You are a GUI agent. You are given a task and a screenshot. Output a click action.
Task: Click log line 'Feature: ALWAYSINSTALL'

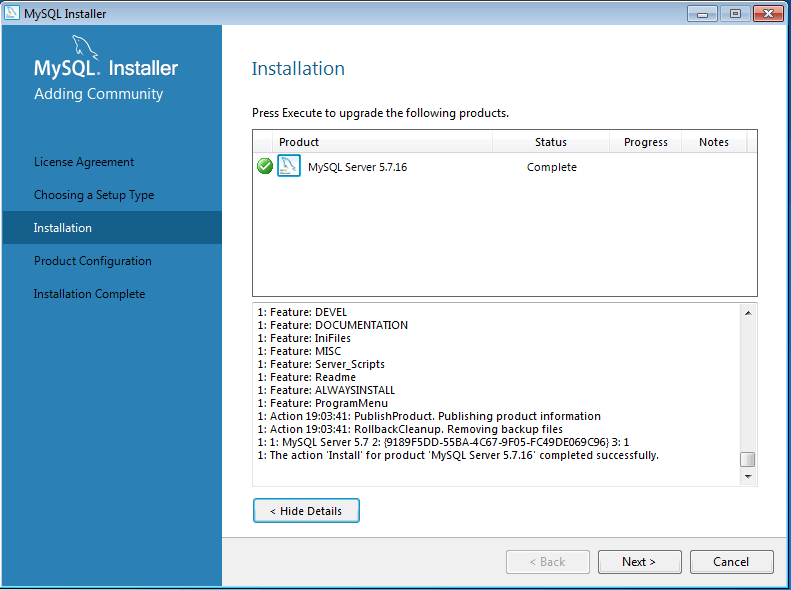(x=326, y=390)
